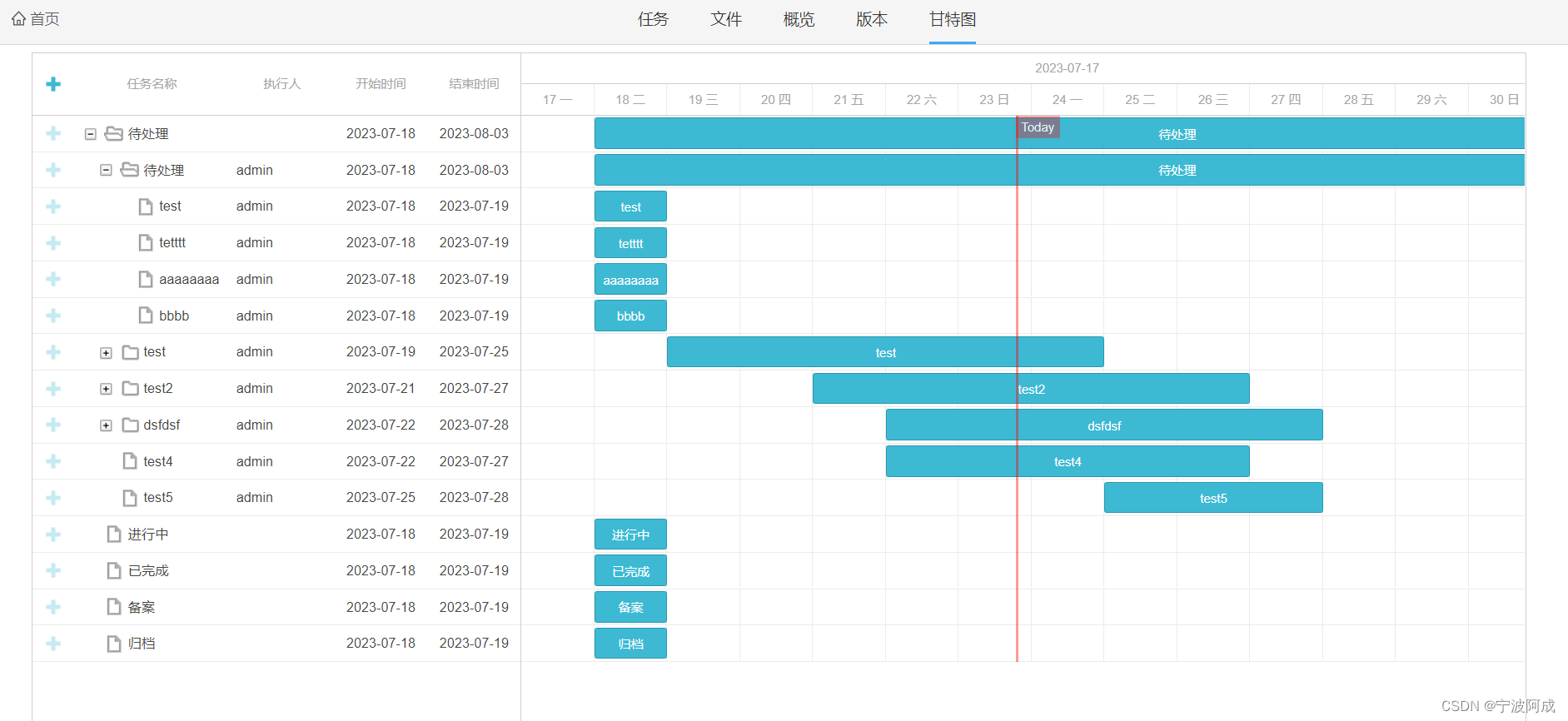This screenshot has width=1568, height=721.
Task: Click admin executor in dsfdsf row
Action: pyautogui.click(x=254, y=425)
